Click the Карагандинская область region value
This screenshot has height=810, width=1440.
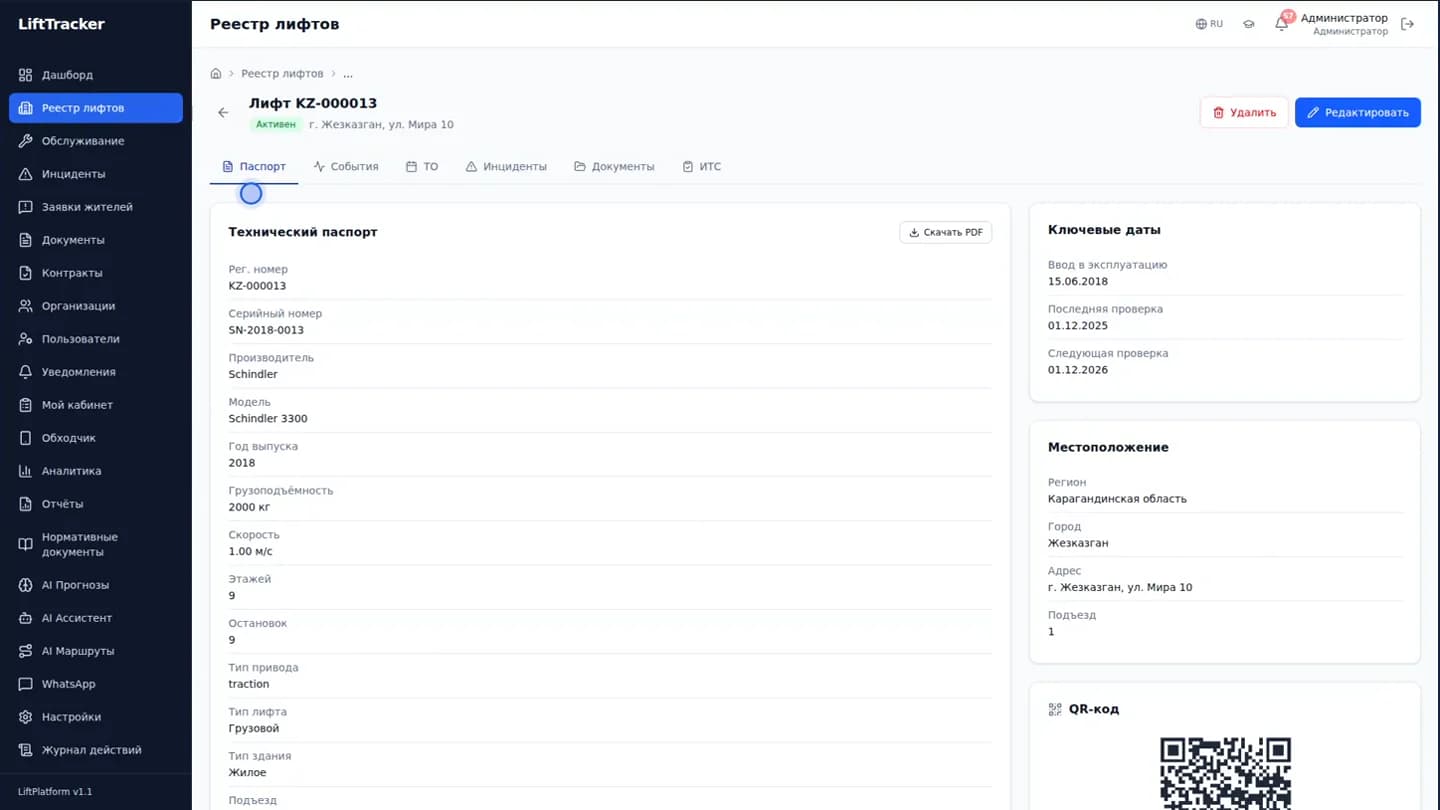point(1117,499)
